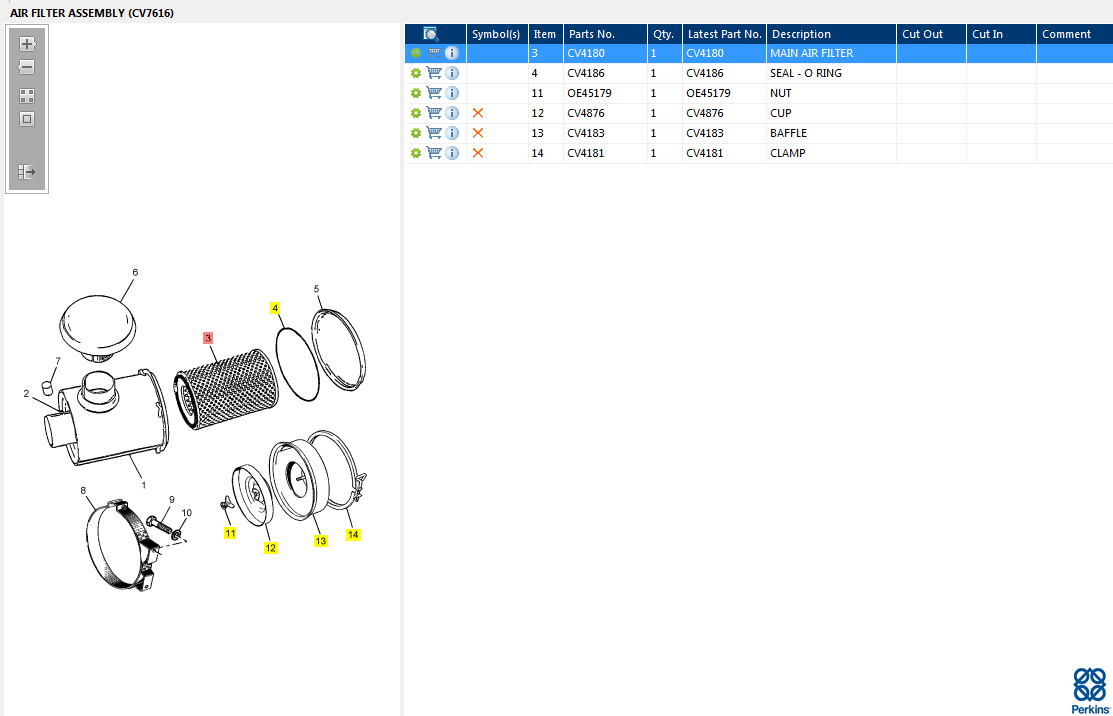The image size is (1113, 716).
Task: Select callout 11 in the diagram
Action: 230,533
